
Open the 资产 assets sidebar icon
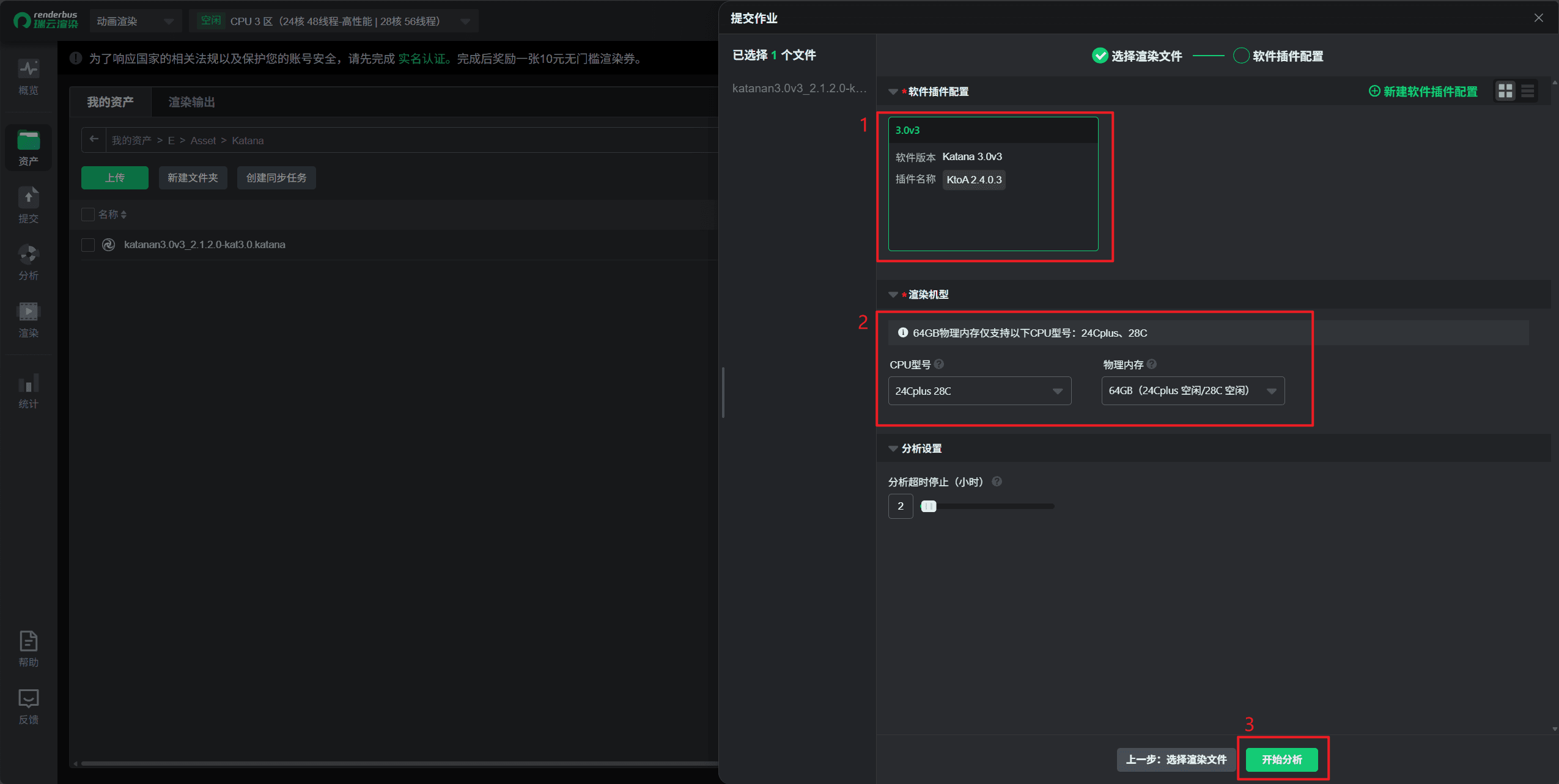coord(28,148)
